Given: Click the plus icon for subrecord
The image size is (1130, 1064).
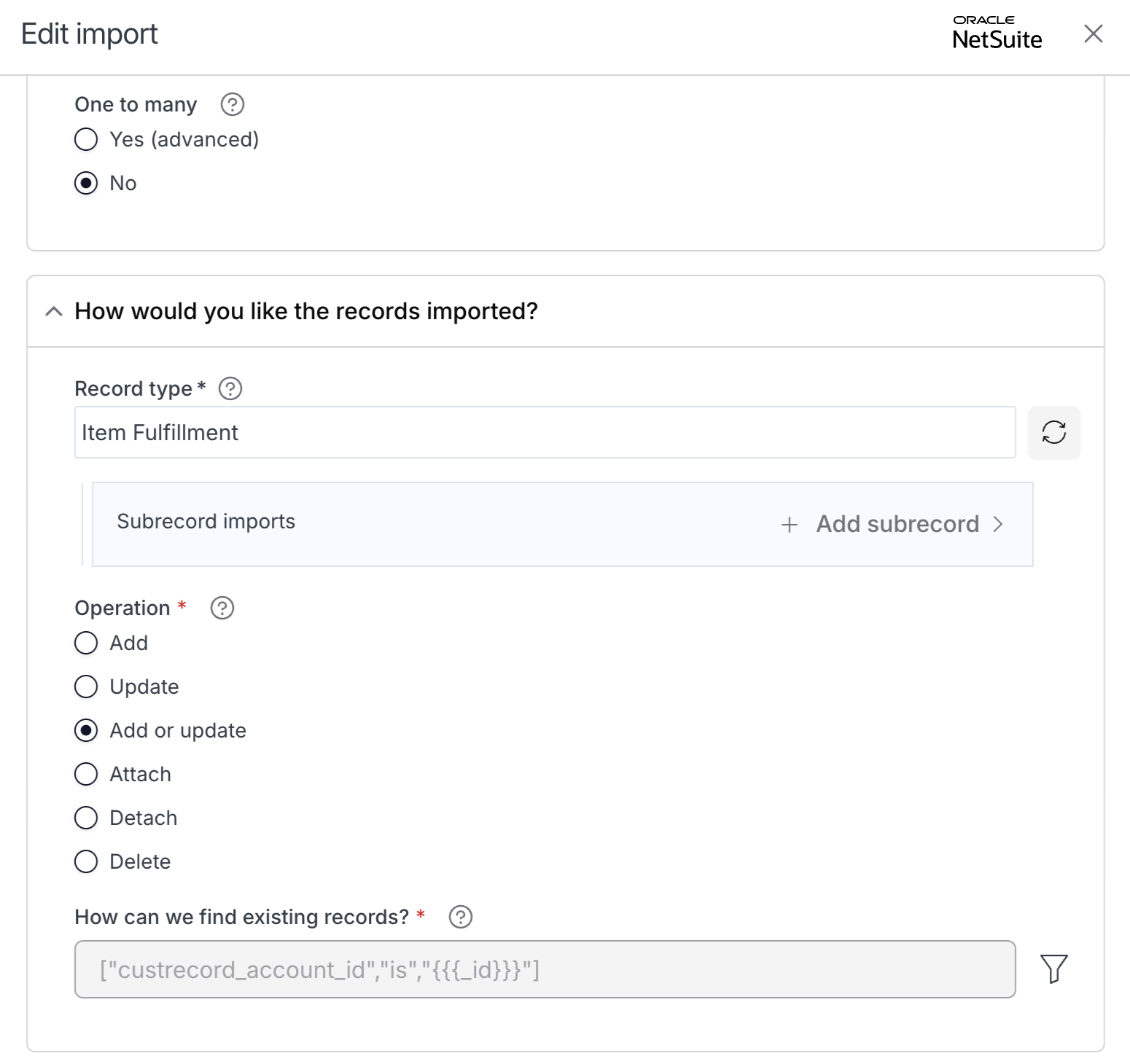Looking at the screenshot, I should coord(789,525).
